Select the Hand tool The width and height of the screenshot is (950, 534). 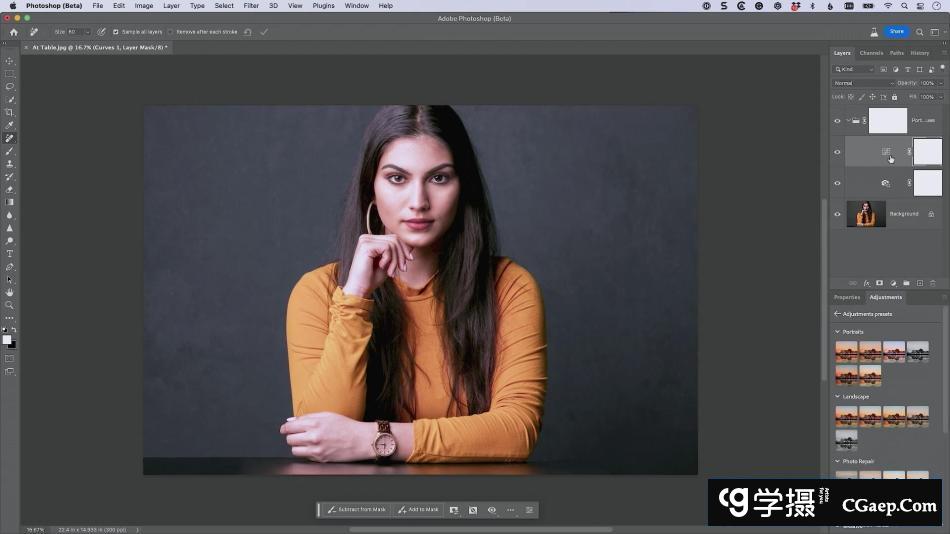coord(10,293)
